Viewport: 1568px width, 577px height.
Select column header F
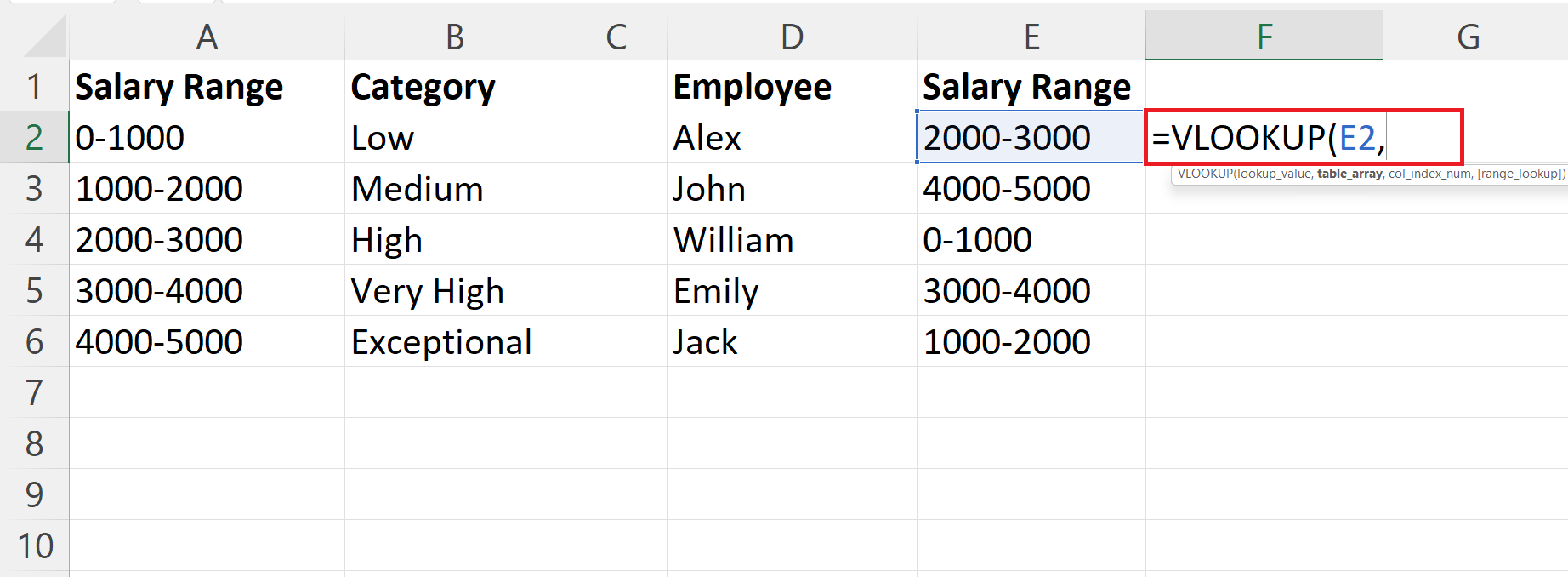1264,37
